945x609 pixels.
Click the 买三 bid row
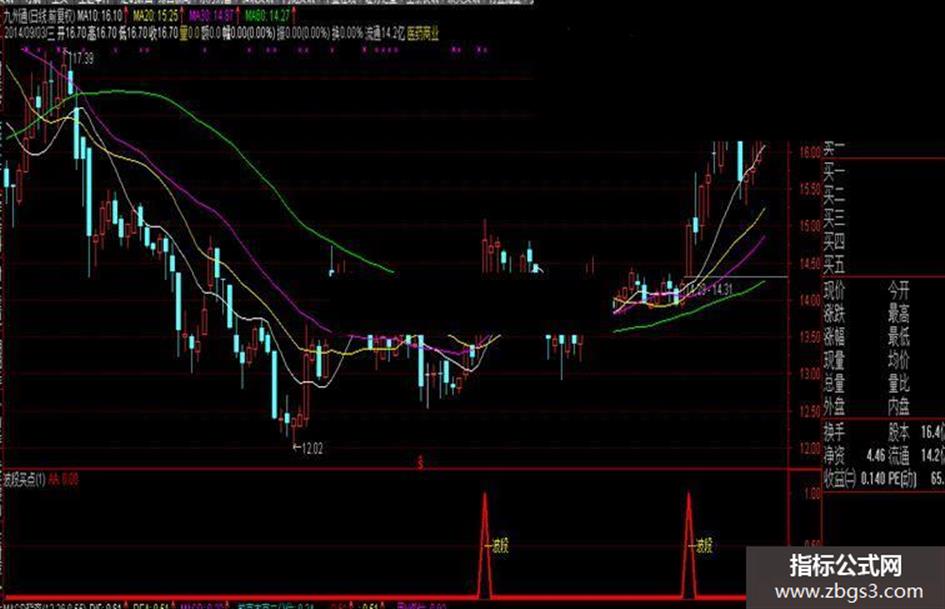click(x=834, y=218)
